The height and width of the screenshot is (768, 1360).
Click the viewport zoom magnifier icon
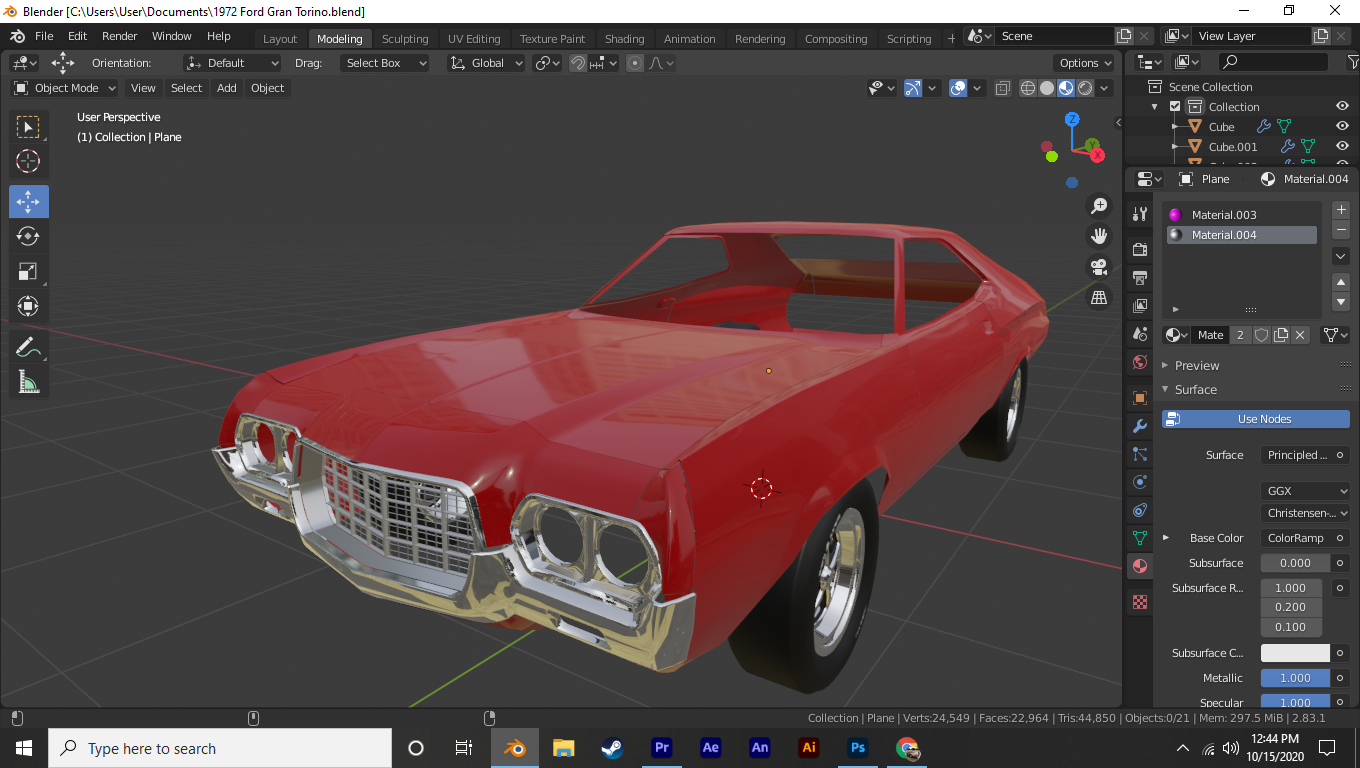click(x=1099, y=206)
